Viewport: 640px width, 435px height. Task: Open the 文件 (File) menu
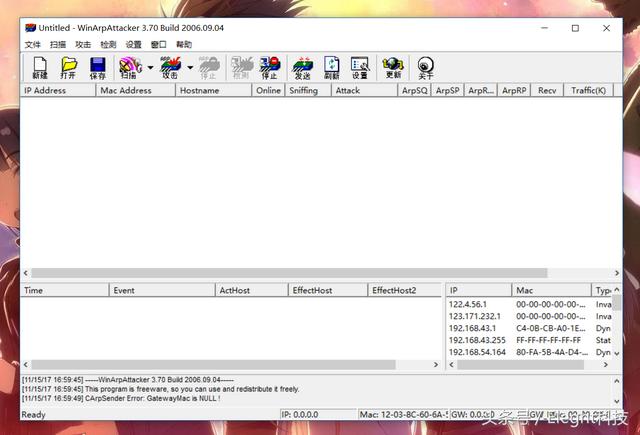click(33, 45)
